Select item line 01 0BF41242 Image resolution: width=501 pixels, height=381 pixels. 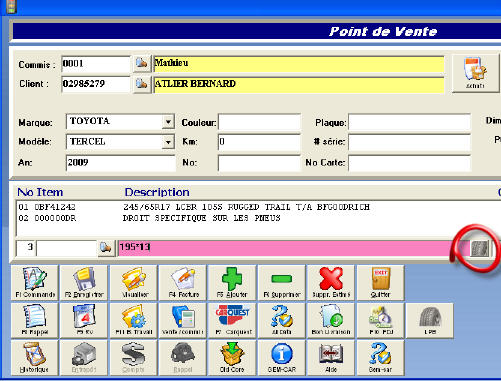click(258, 207)
